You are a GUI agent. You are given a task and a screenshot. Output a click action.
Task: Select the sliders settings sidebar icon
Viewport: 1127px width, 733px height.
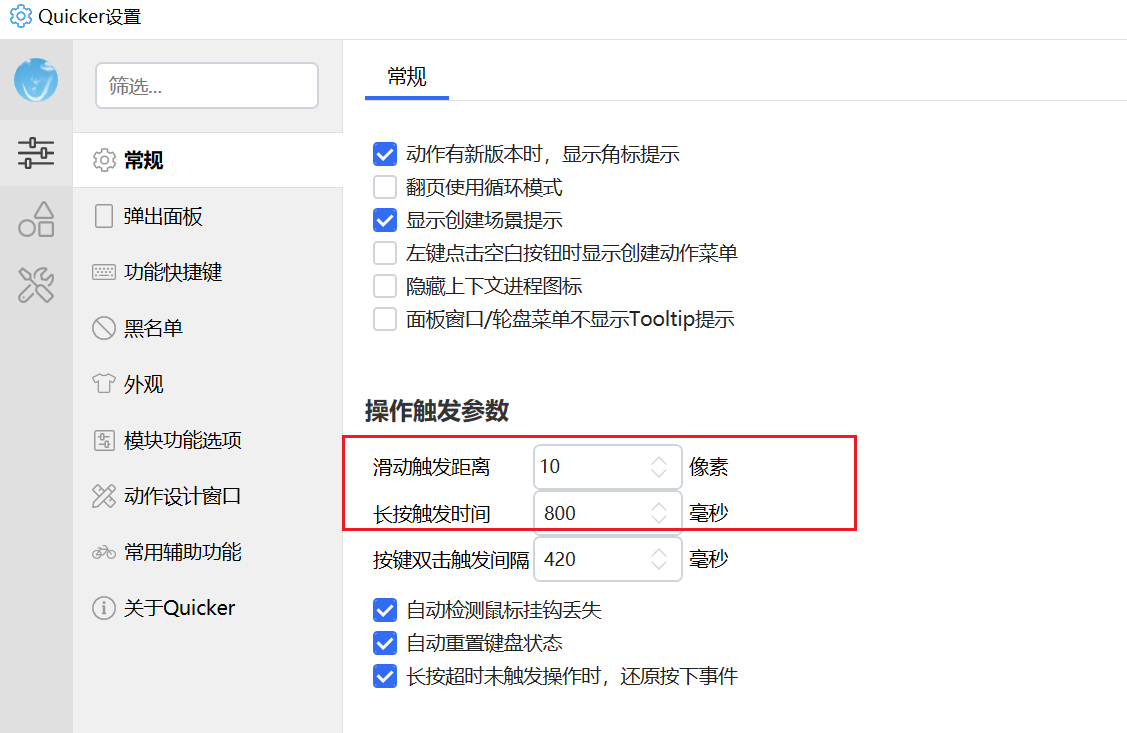point(36,152)
